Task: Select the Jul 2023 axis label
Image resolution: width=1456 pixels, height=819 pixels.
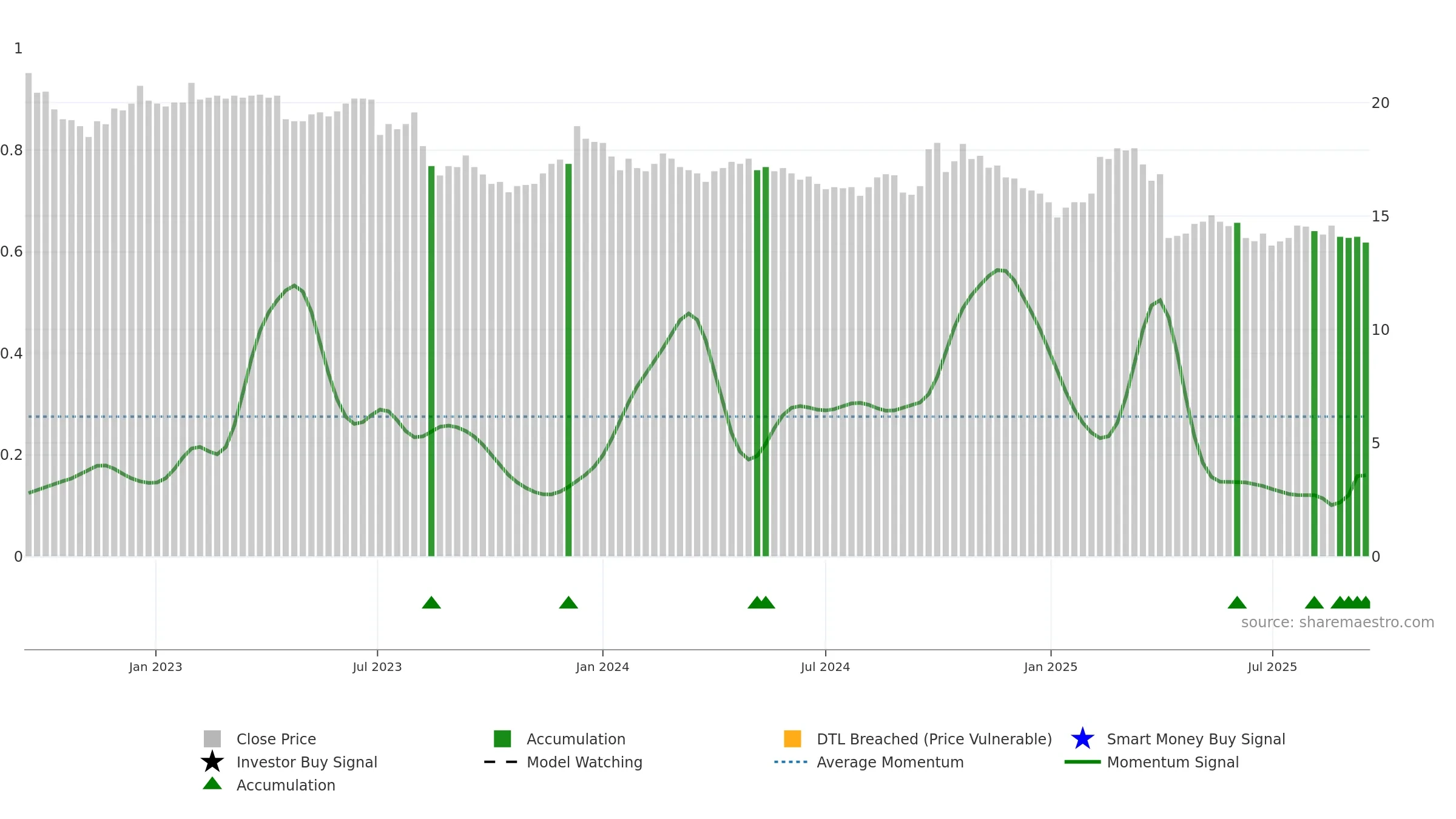Action: [x=377, y=667]
